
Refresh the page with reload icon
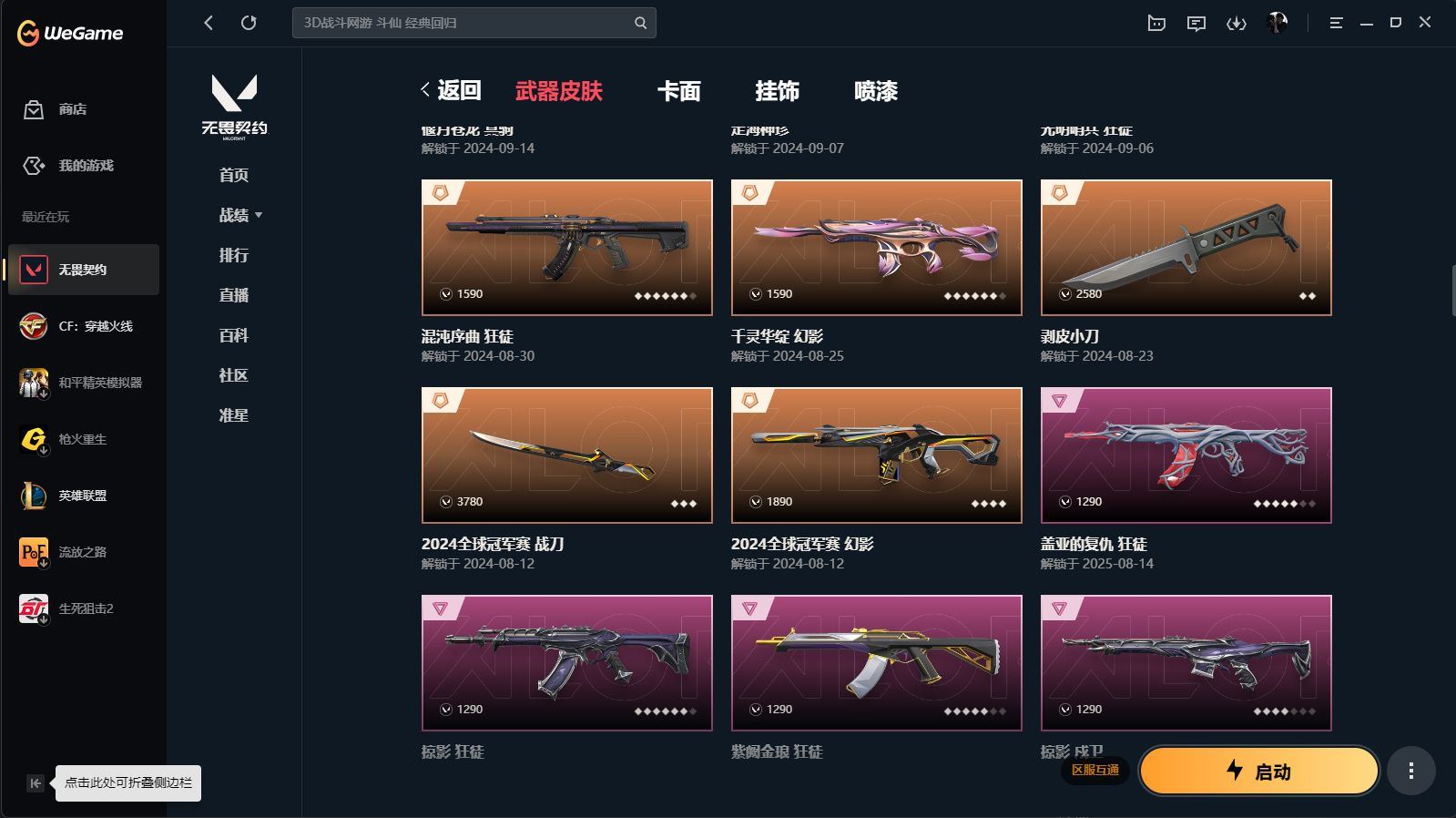[x=249, y=23]
